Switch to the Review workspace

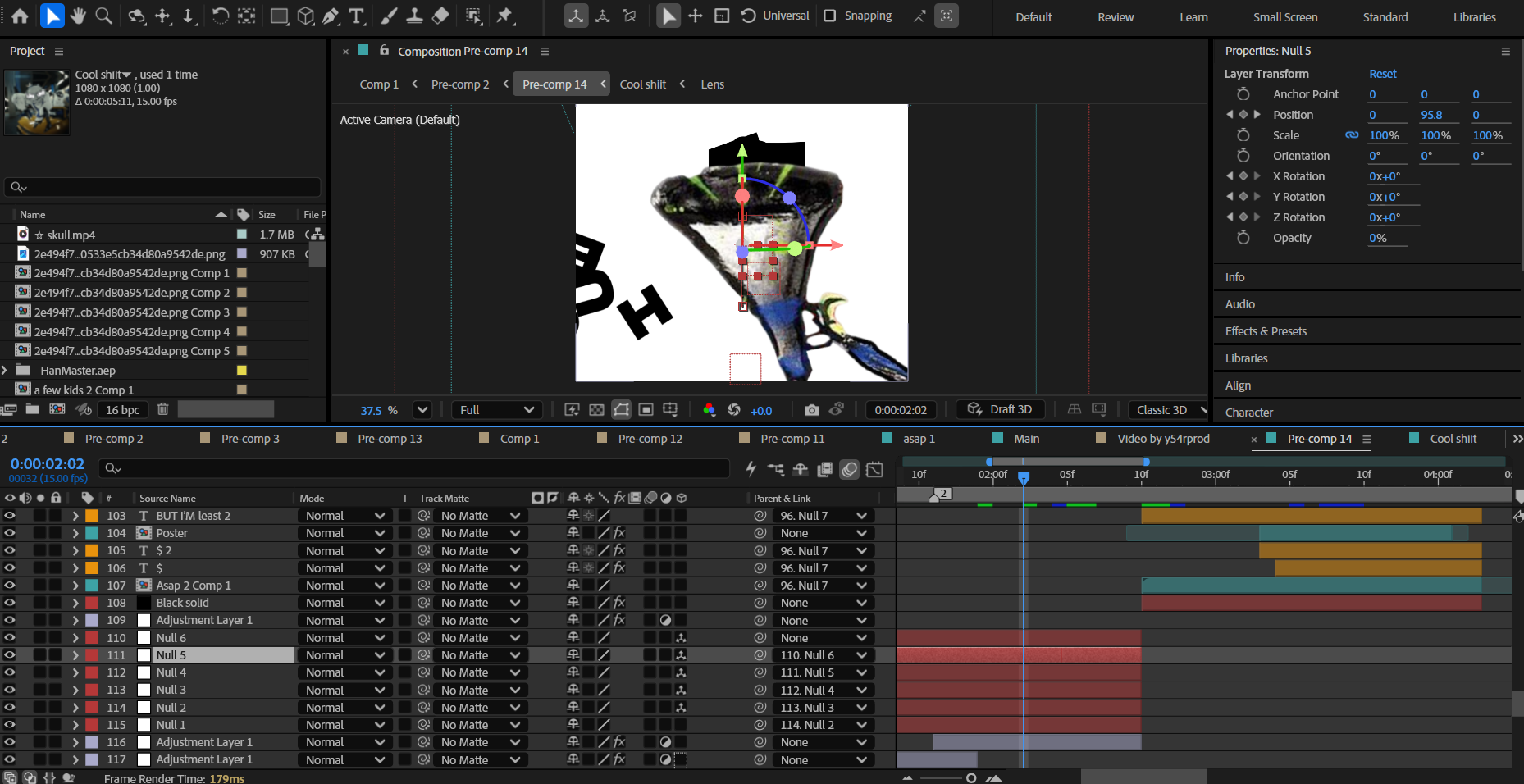pyautogui.click(x=1116, y=17)
